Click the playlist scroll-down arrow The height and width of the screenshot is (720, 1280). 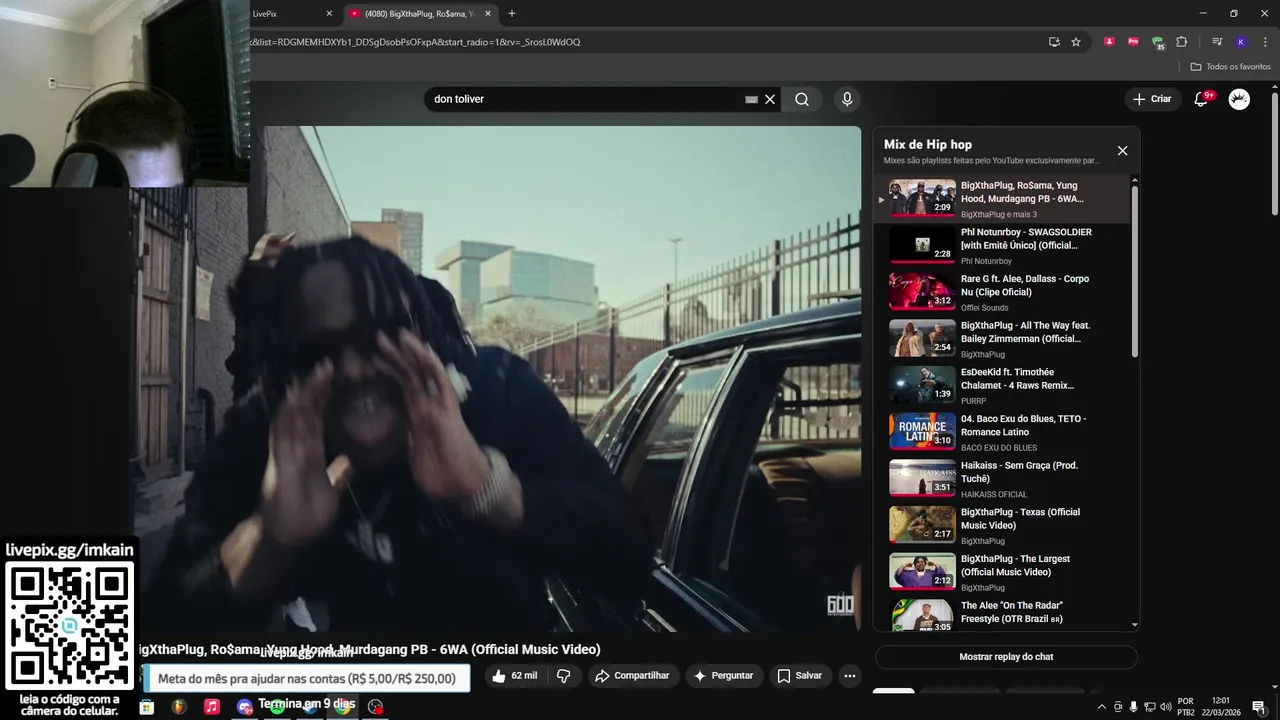point(1134,625)
